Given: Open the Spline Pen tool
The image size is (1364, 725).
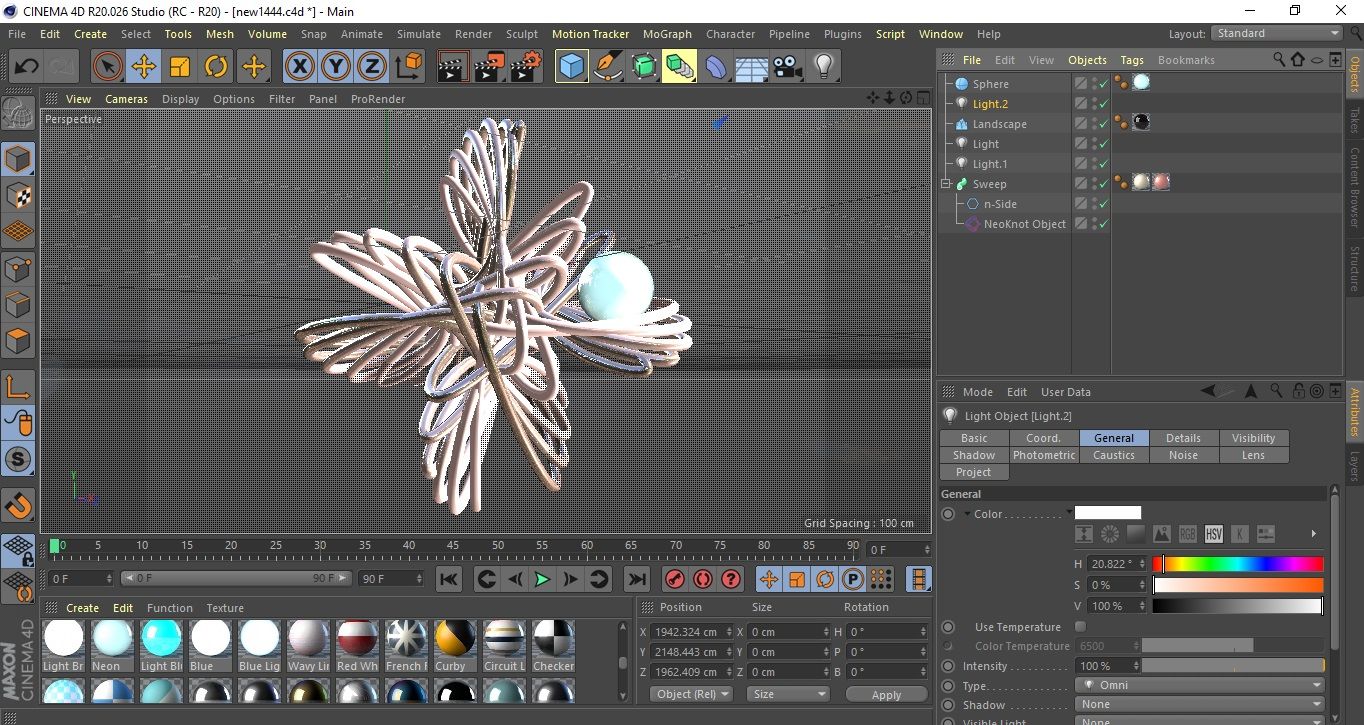Looking at the screenshot, I should tap(607, 67).
